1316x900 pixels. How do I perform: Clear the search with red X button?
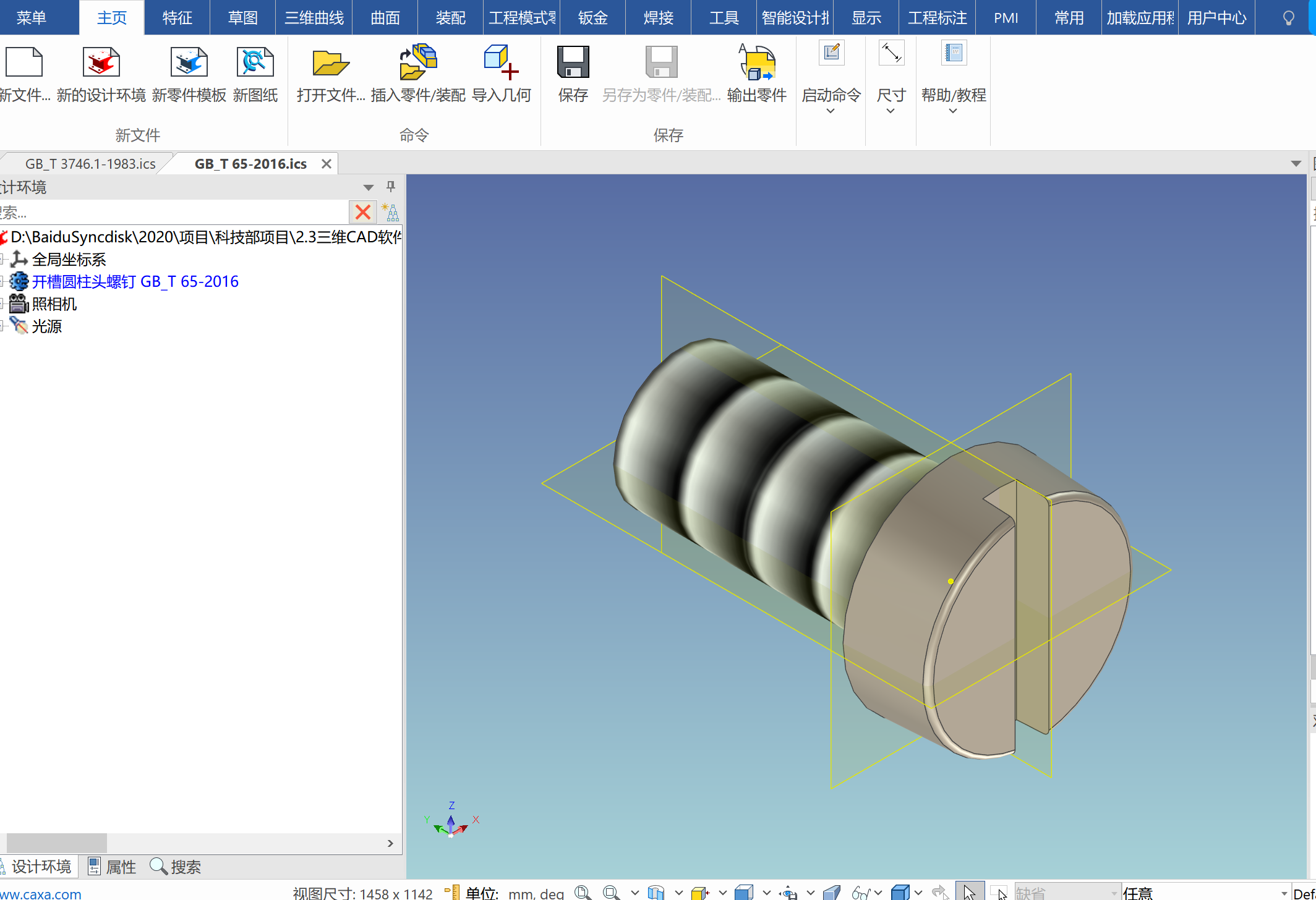(363, 213)
